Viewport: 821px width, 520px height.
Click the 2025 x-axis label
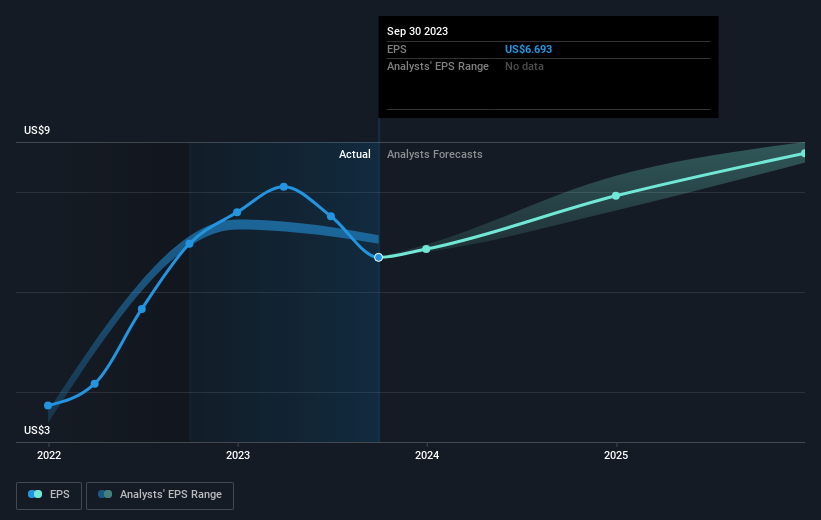616,455
